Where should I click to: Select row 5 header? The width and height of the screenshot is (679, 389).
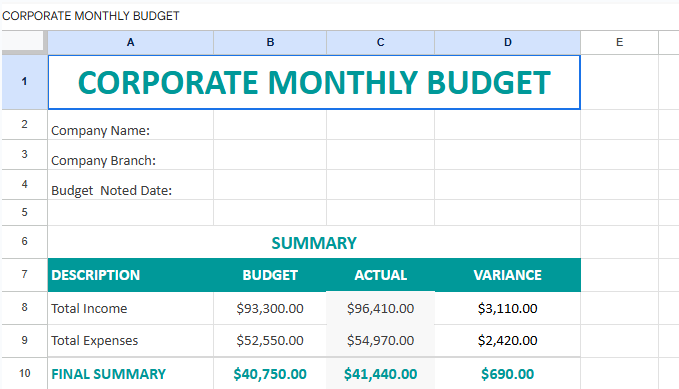[24, 212]
